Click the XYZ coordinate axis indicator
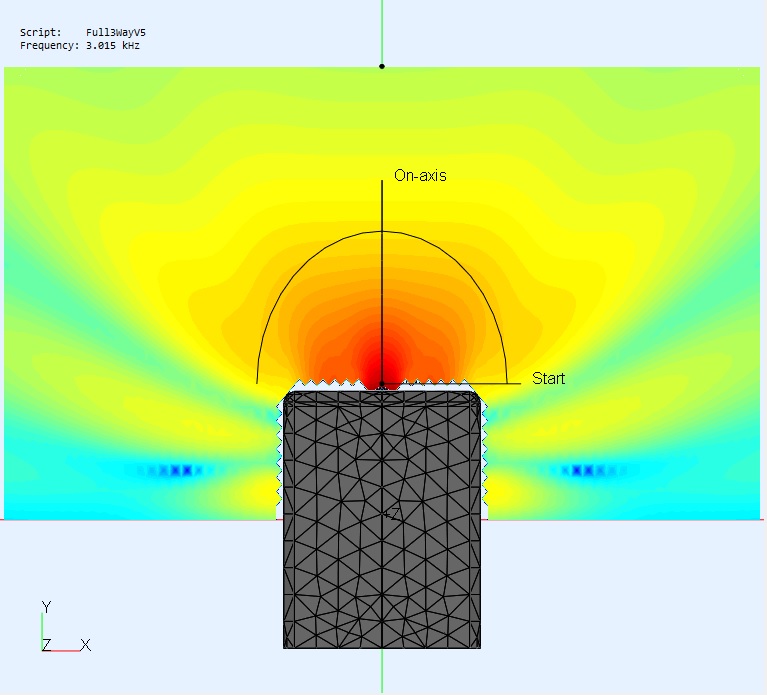Screen dimensions: 767x695 66,627
